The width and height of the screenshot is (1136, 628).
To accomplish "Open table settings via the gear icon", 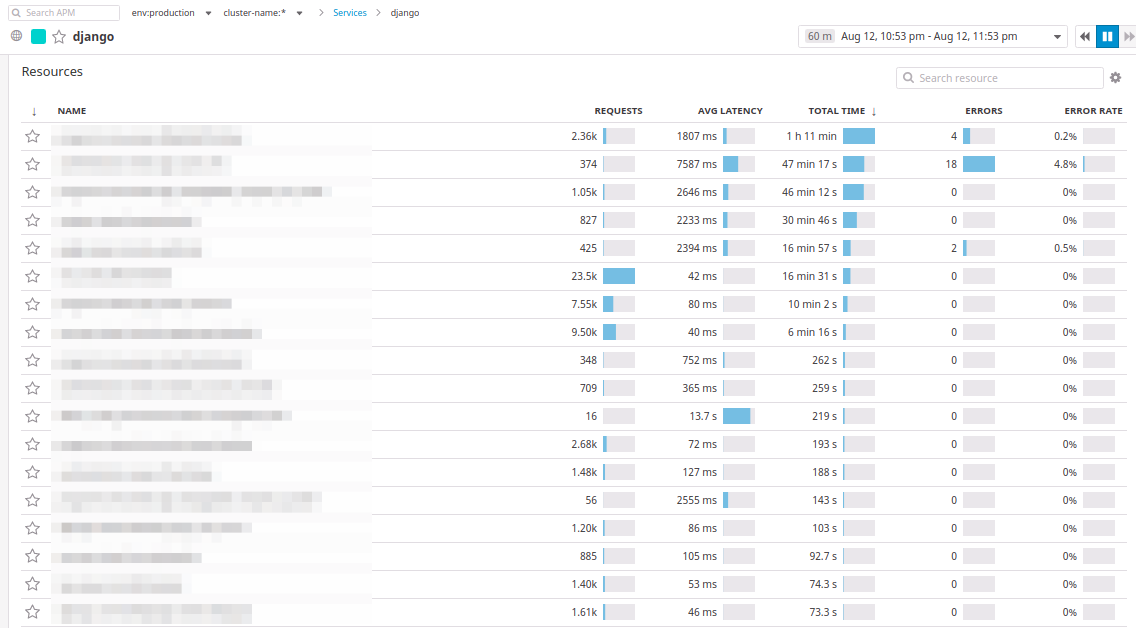I will 1116,77.
